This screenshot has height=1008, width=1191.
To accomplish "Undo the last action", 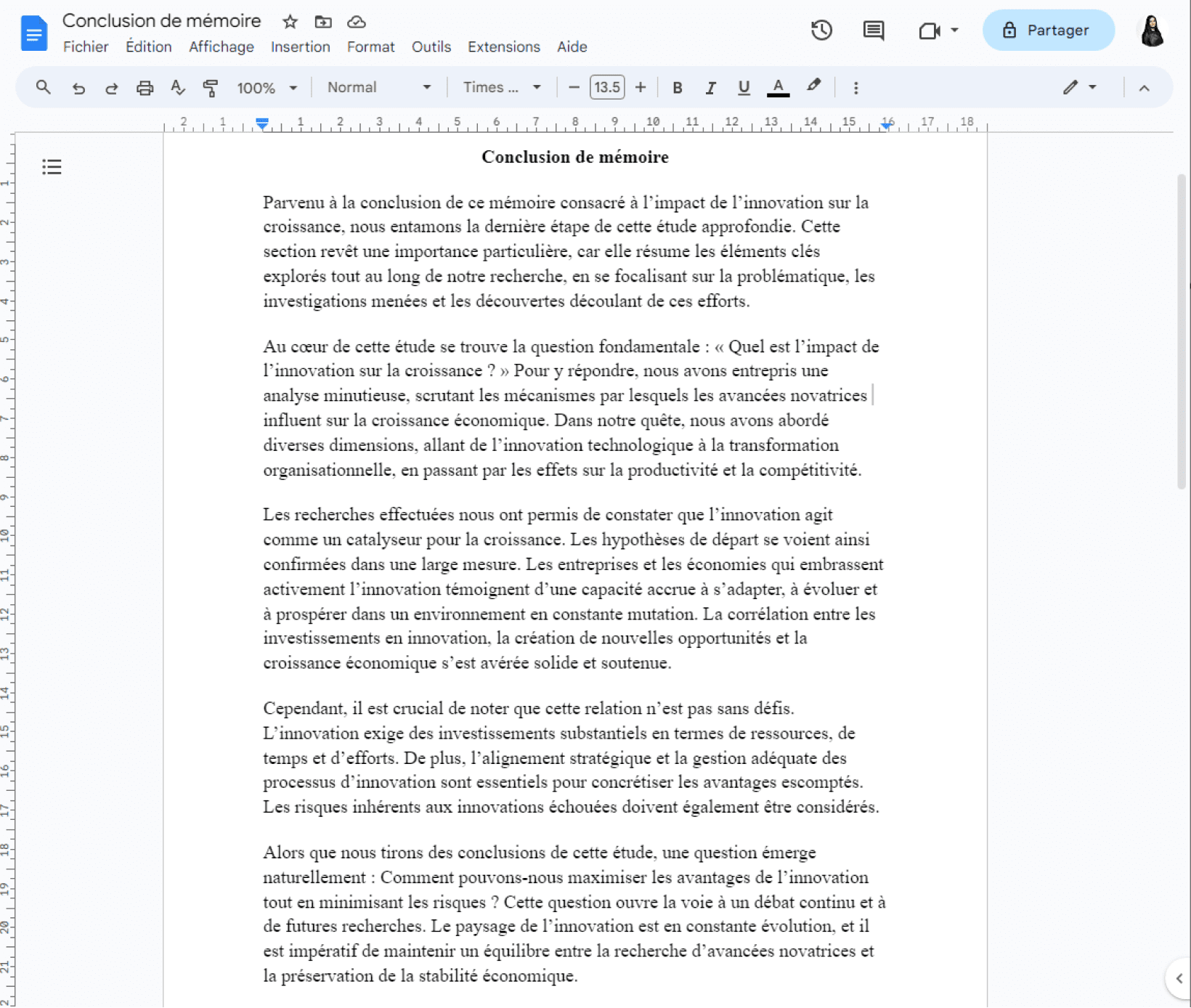I will click(x=78, y=87).
